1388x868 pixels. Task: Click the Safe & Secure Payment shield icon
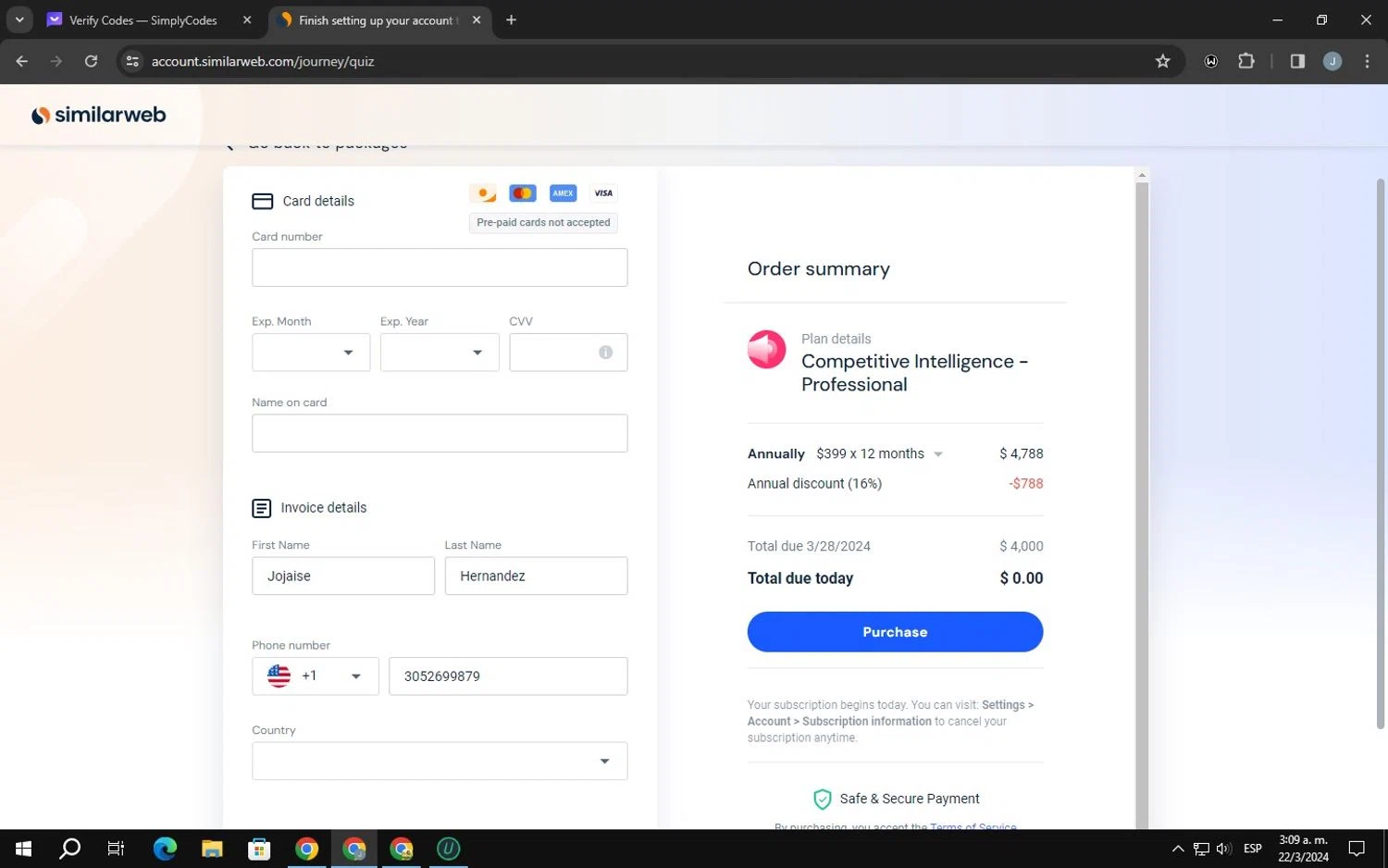pos(822,799)
